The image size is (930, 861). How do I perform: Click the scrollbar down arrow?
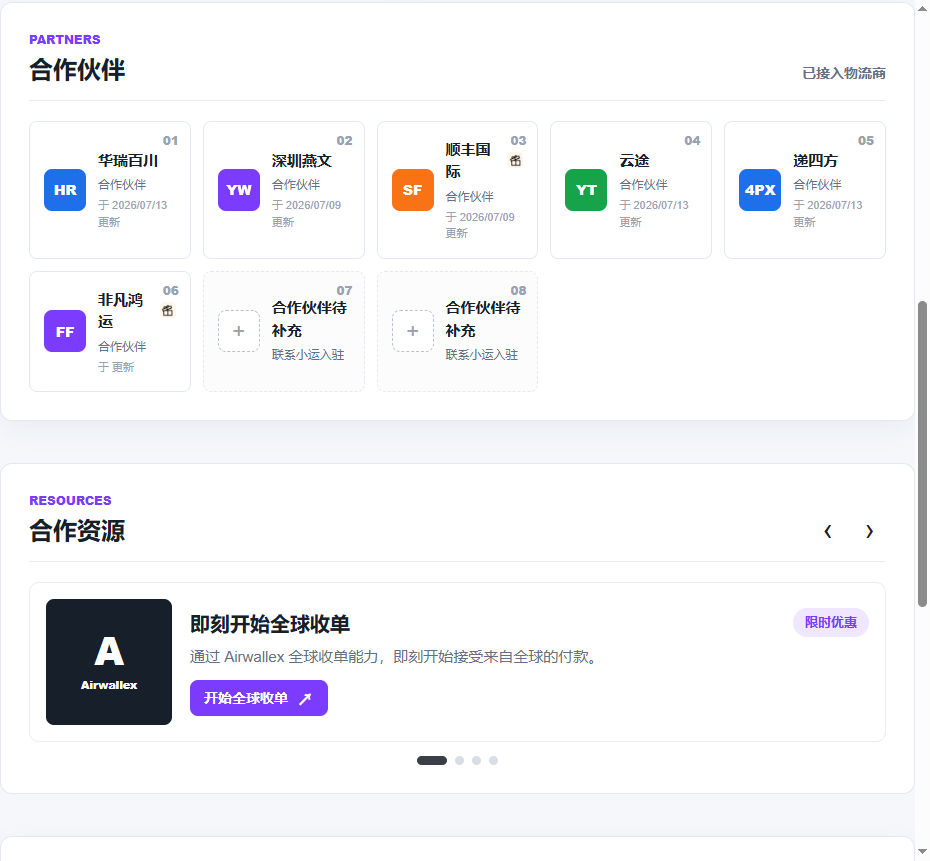click(x=922, y=853)
